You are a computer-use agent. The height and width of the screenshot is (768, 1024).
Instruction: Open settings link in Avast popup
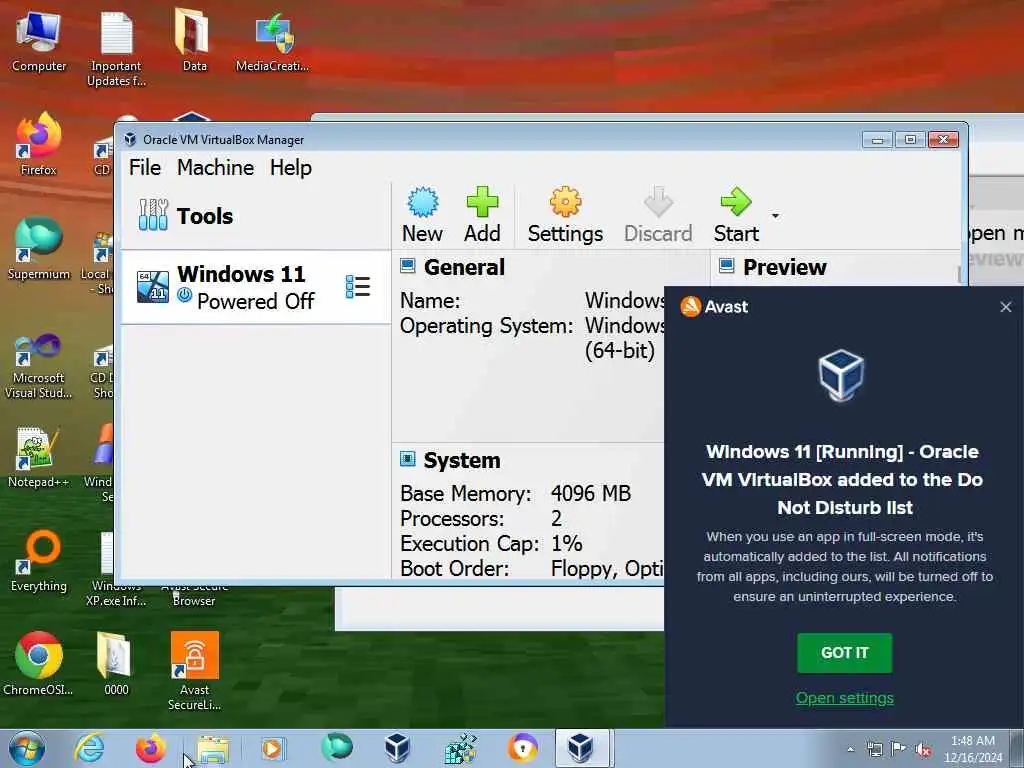tap(844, 698)
